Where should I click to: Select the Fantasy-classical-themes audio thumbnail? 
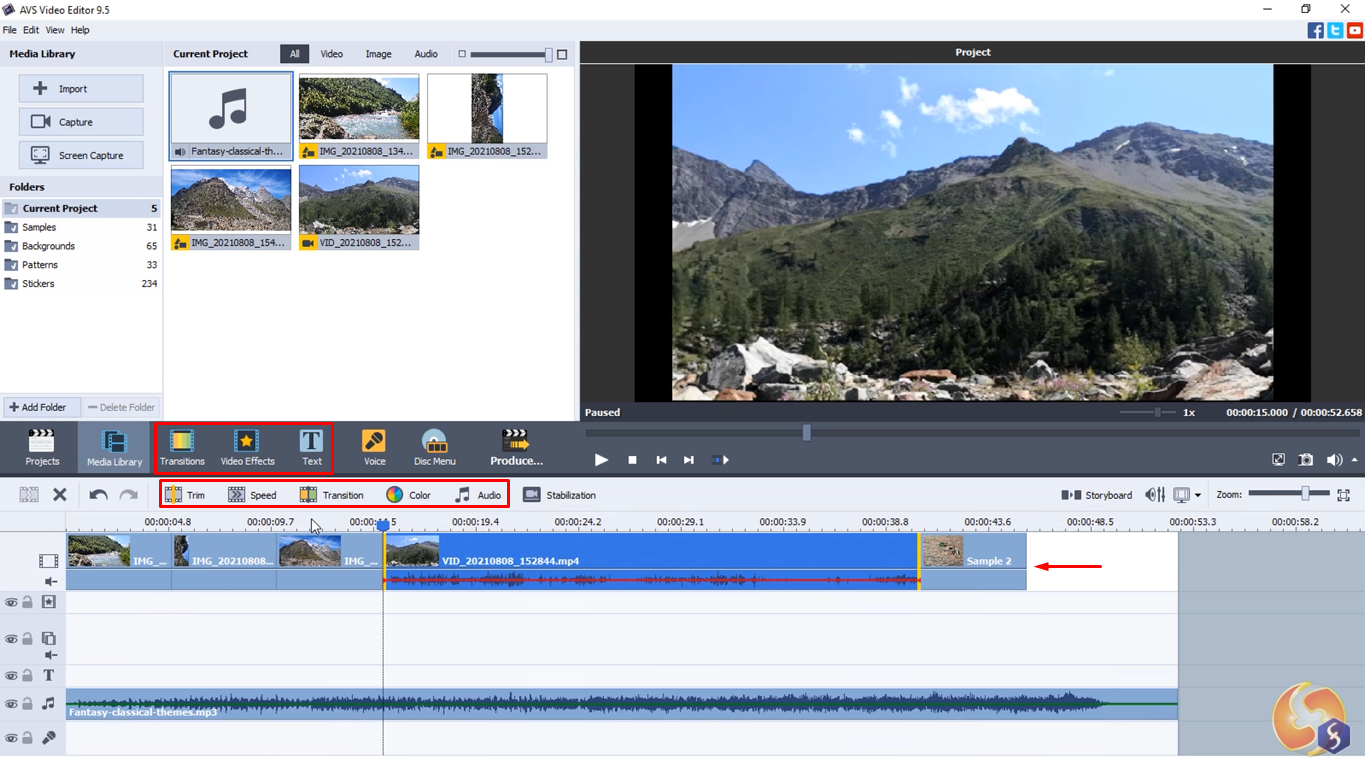click(x=230, y=110)
